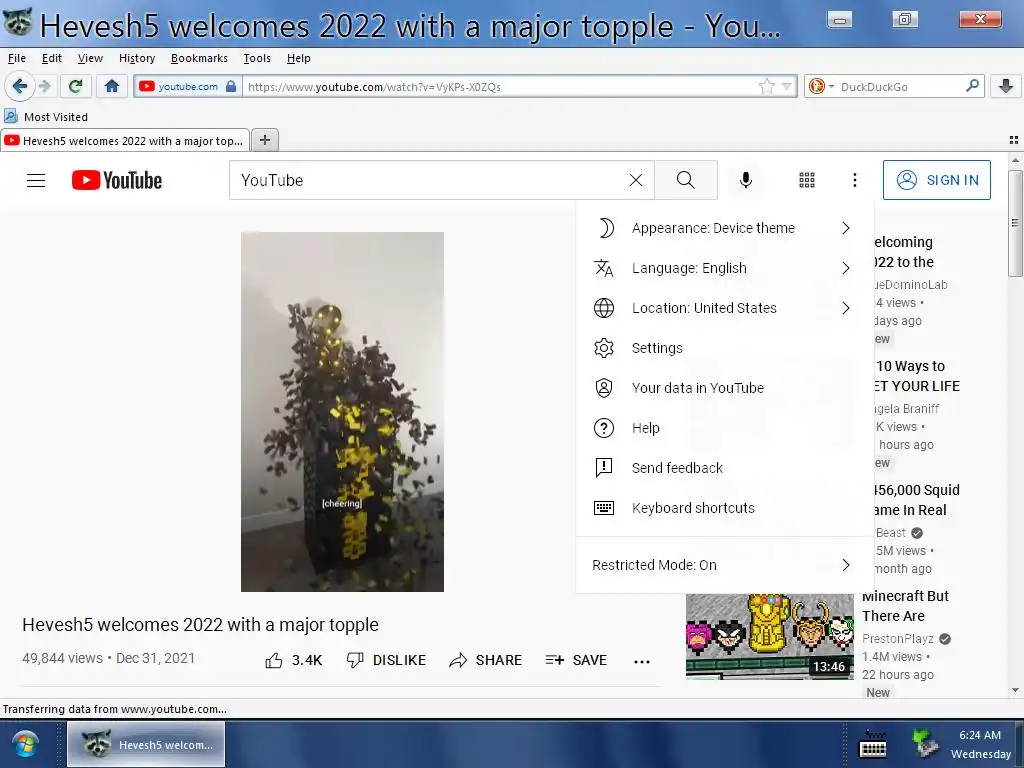Open the search engine dropdown arrow
The width and height of the screenshot is (1024, 768).
coord(831,86)
